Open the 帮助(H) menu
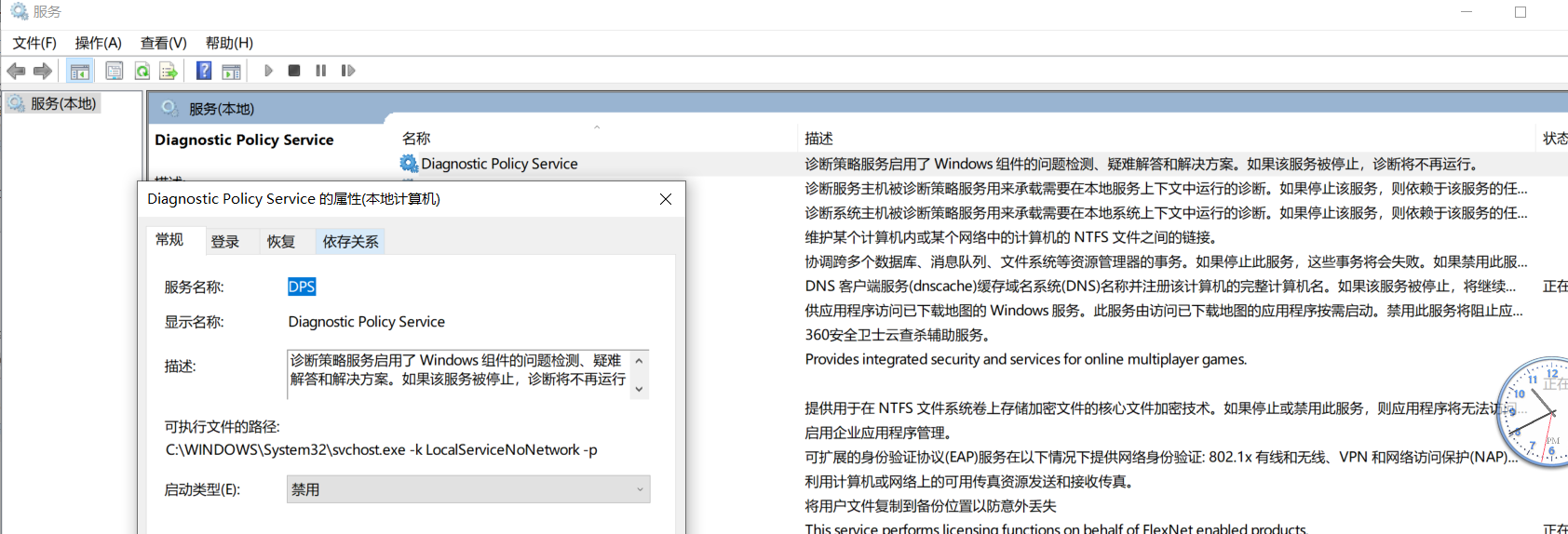 coord(229,43)
